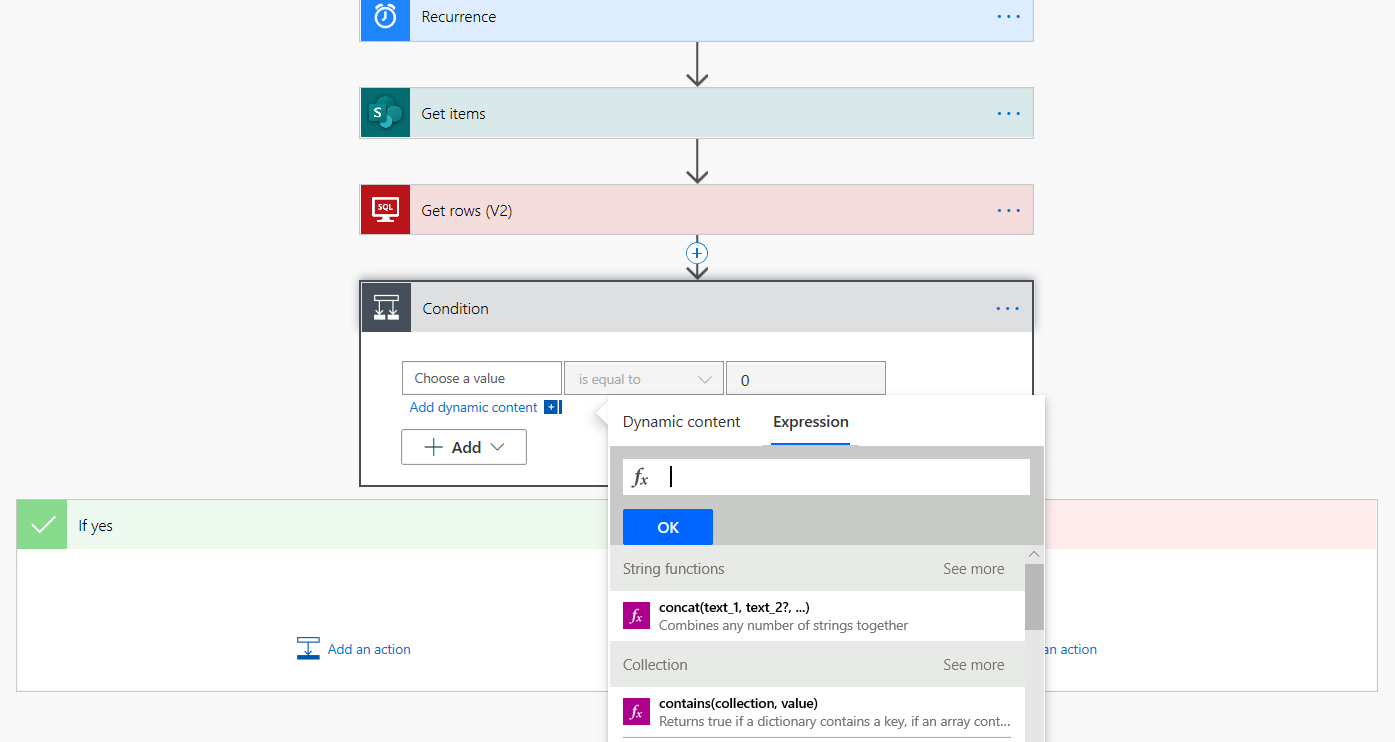
Task: Open the 'is equal to' operator dropdown
Action: point(643,378)
